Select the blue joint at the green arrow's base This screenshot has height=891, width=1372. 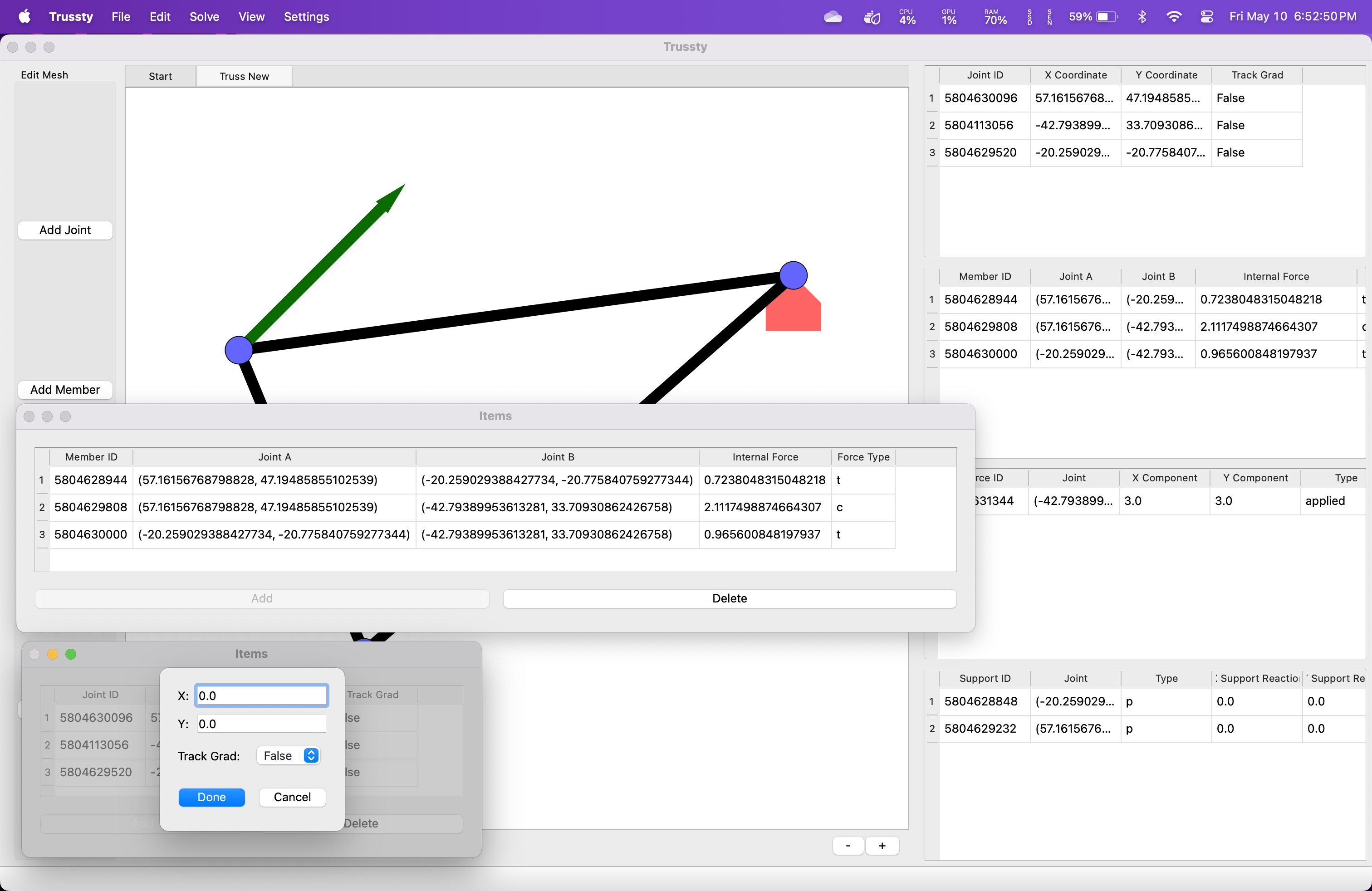click(239, 350)
